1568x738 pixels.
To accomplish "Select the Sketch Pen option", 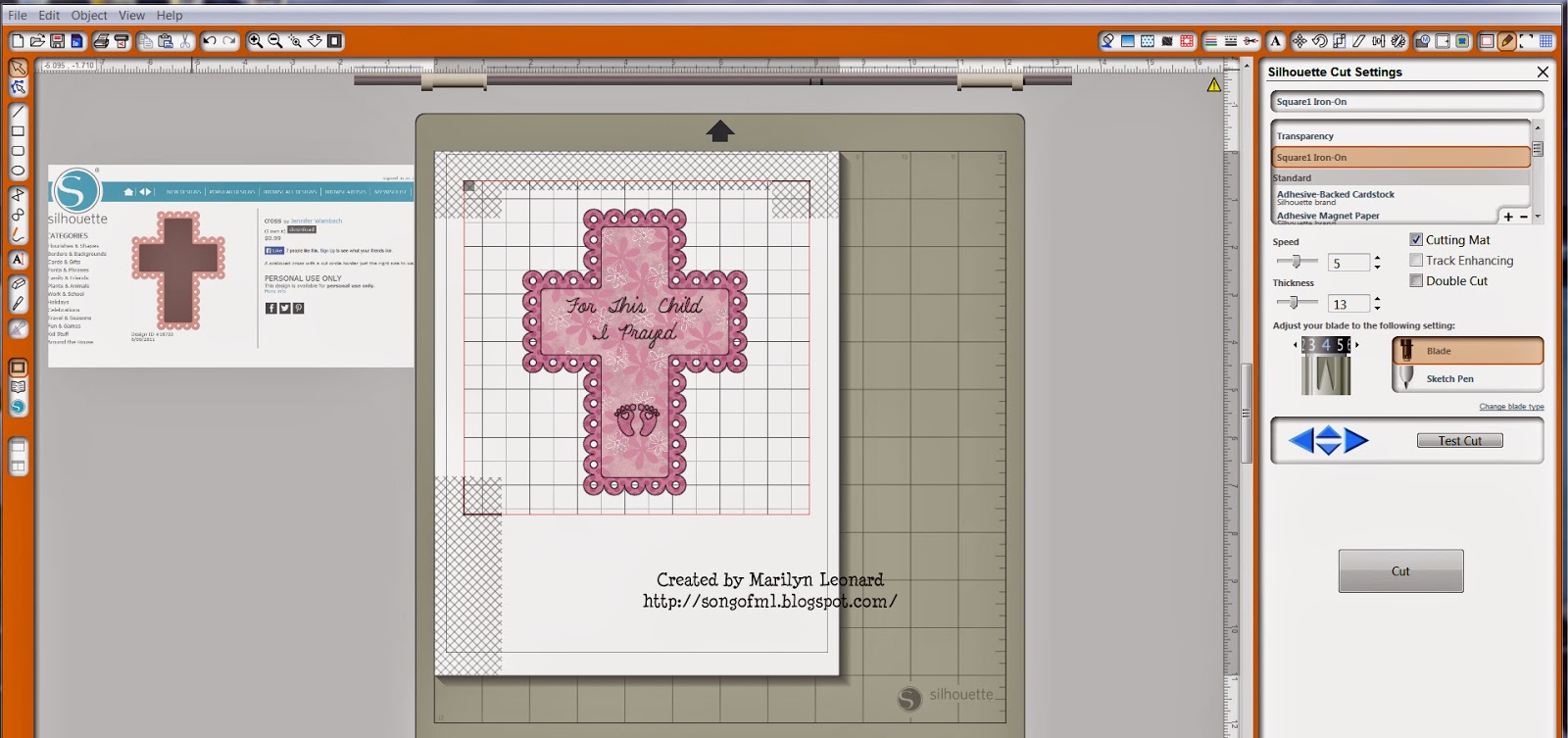I will coord(1467,378).
